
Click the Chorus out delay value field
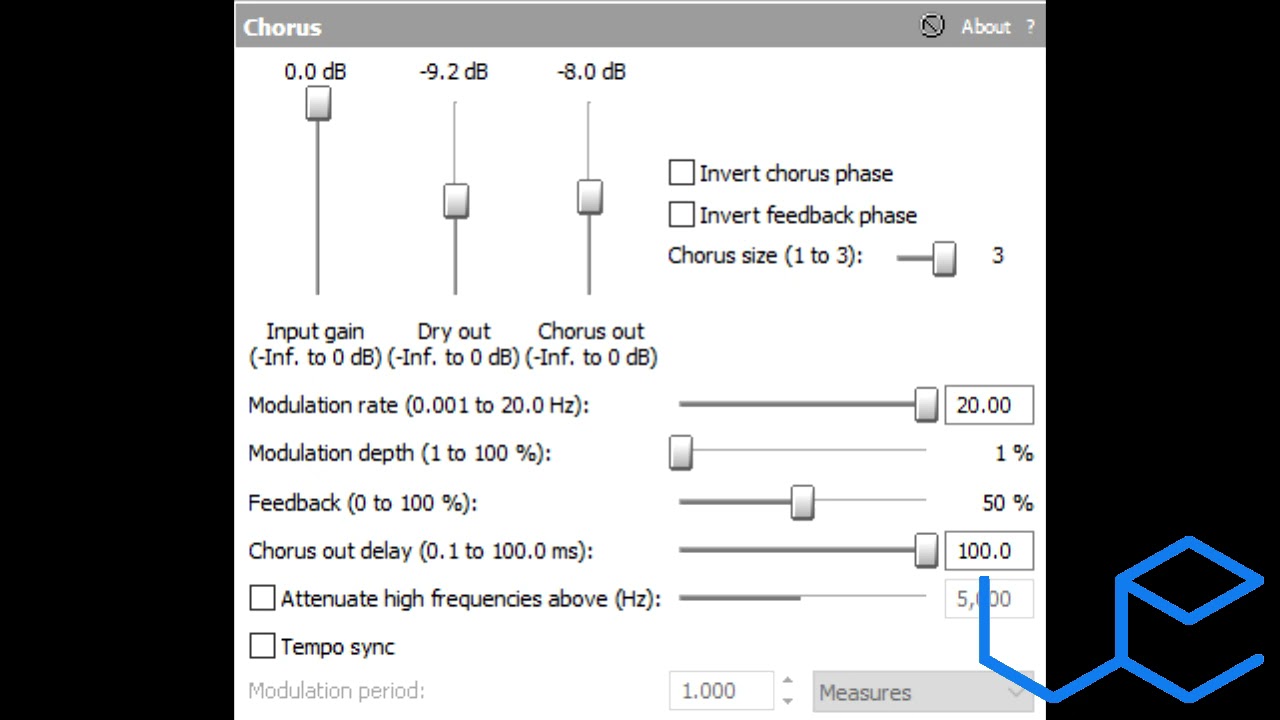coord(988,551)
